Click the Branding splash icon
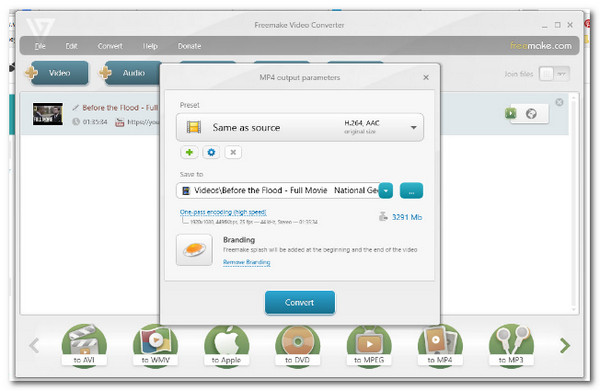The height and width of the screenshot is (391, 600). 194,250
